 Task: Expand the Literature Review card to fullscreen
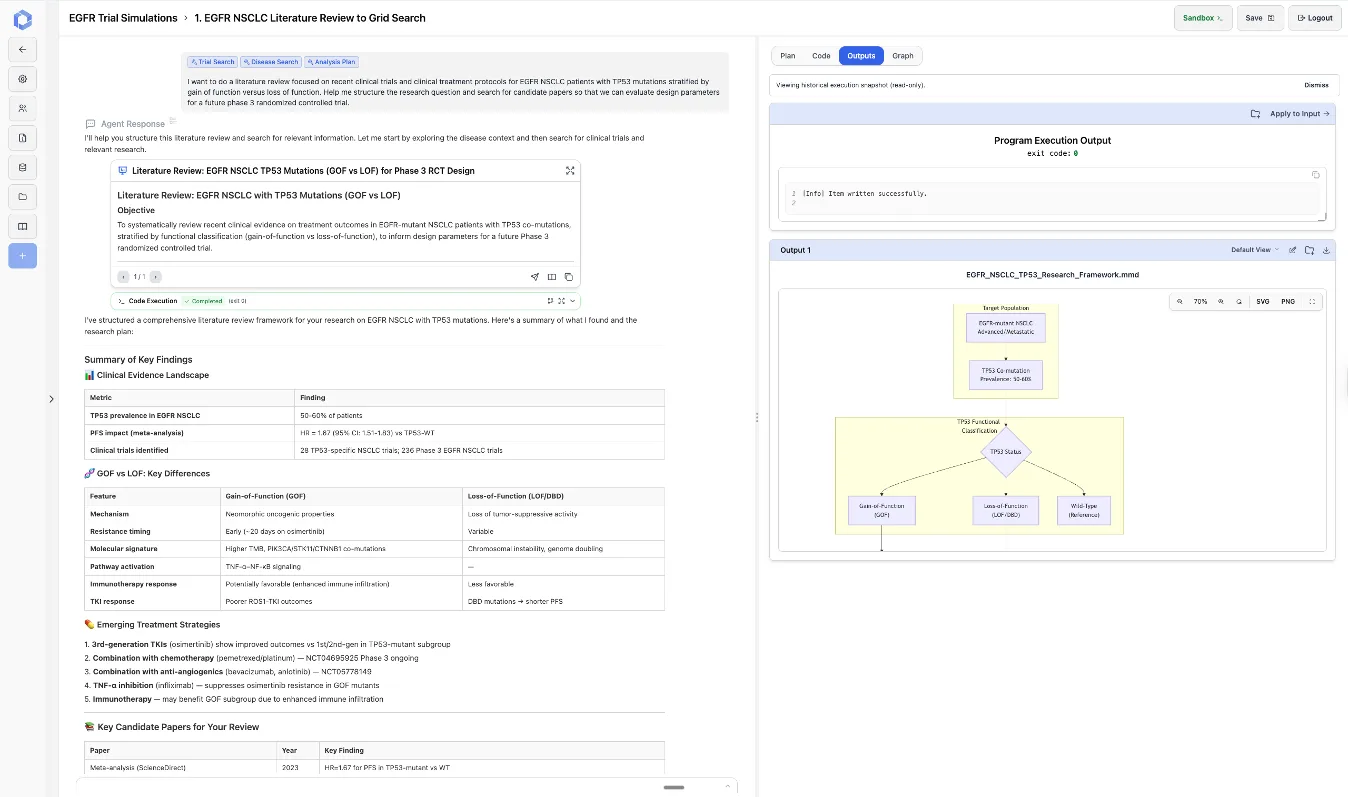(x=570, y=171)
